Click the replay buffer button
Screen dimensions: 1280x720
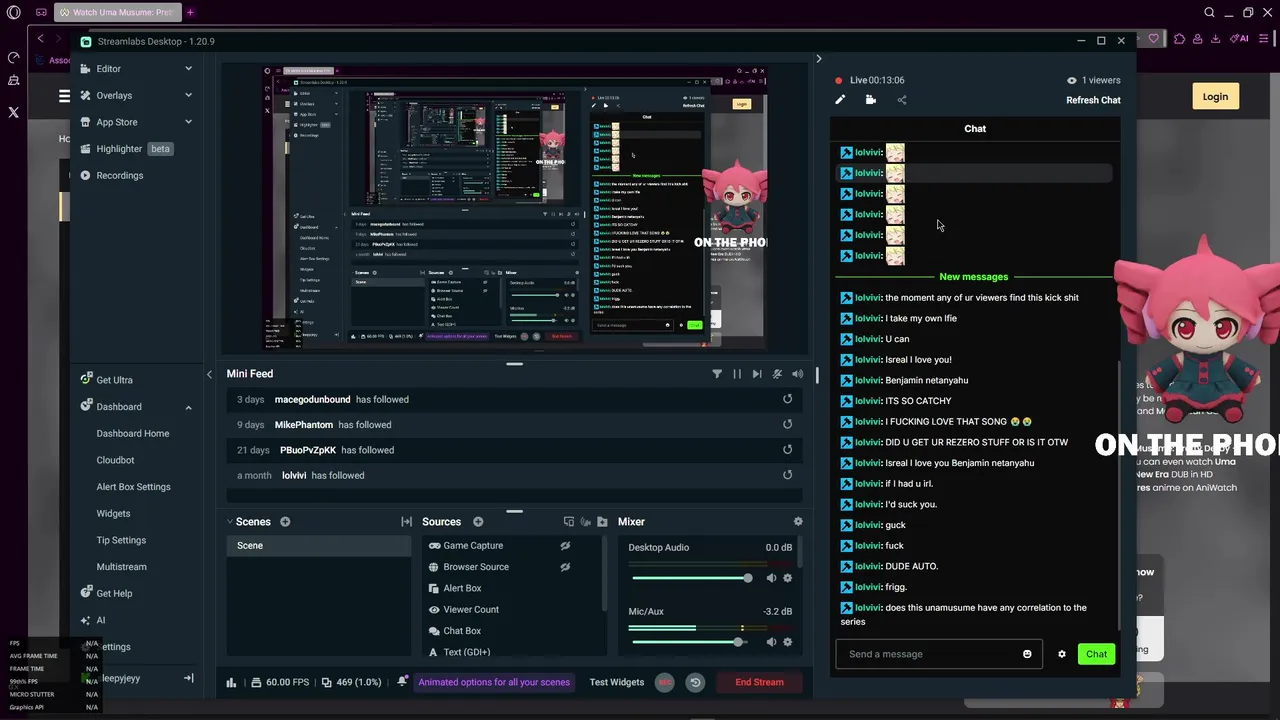pos(695,682)
